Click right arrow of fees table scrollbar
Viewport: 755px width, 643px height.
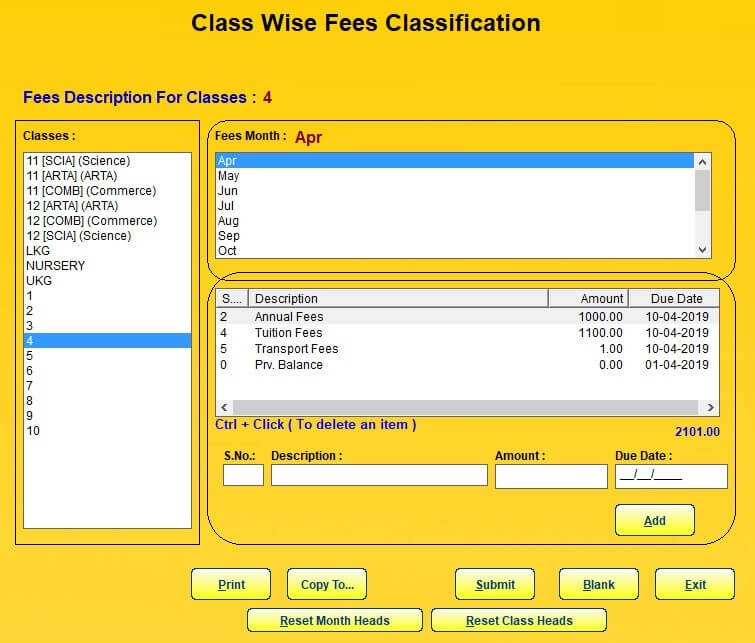click(x=710, y=407)
